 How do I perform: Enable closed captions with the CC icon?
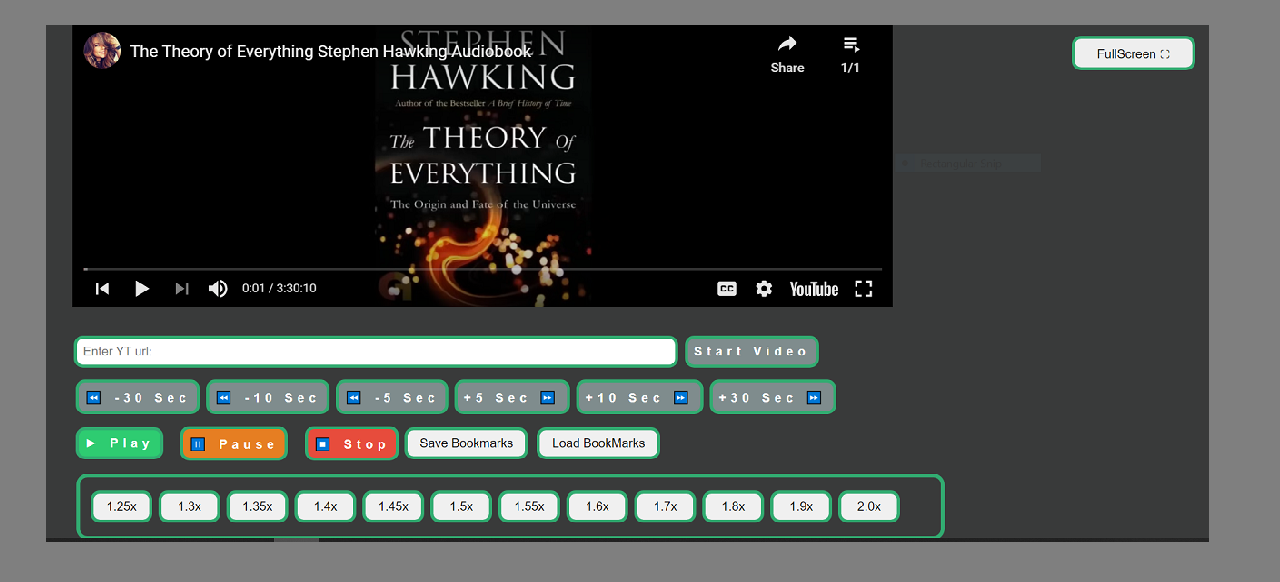[x=726, y=288]
